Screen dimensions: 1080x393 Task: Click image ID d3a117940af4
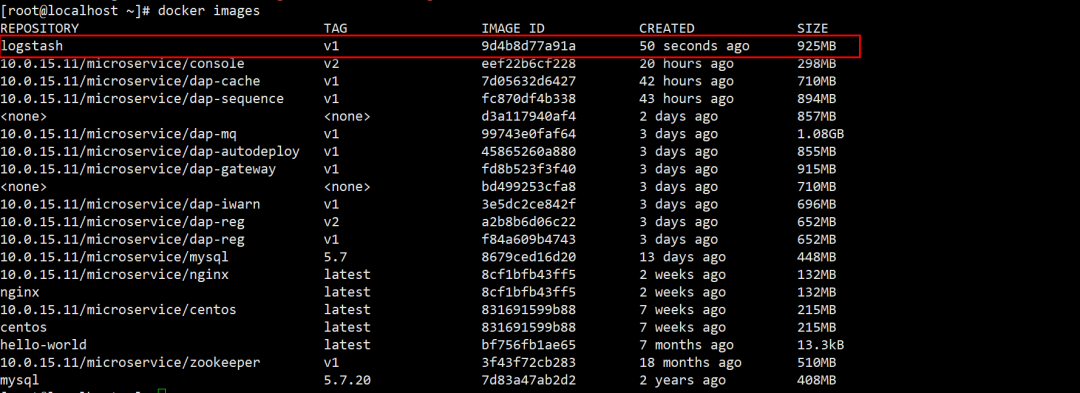pyautogui.click(x=528, y=116)
